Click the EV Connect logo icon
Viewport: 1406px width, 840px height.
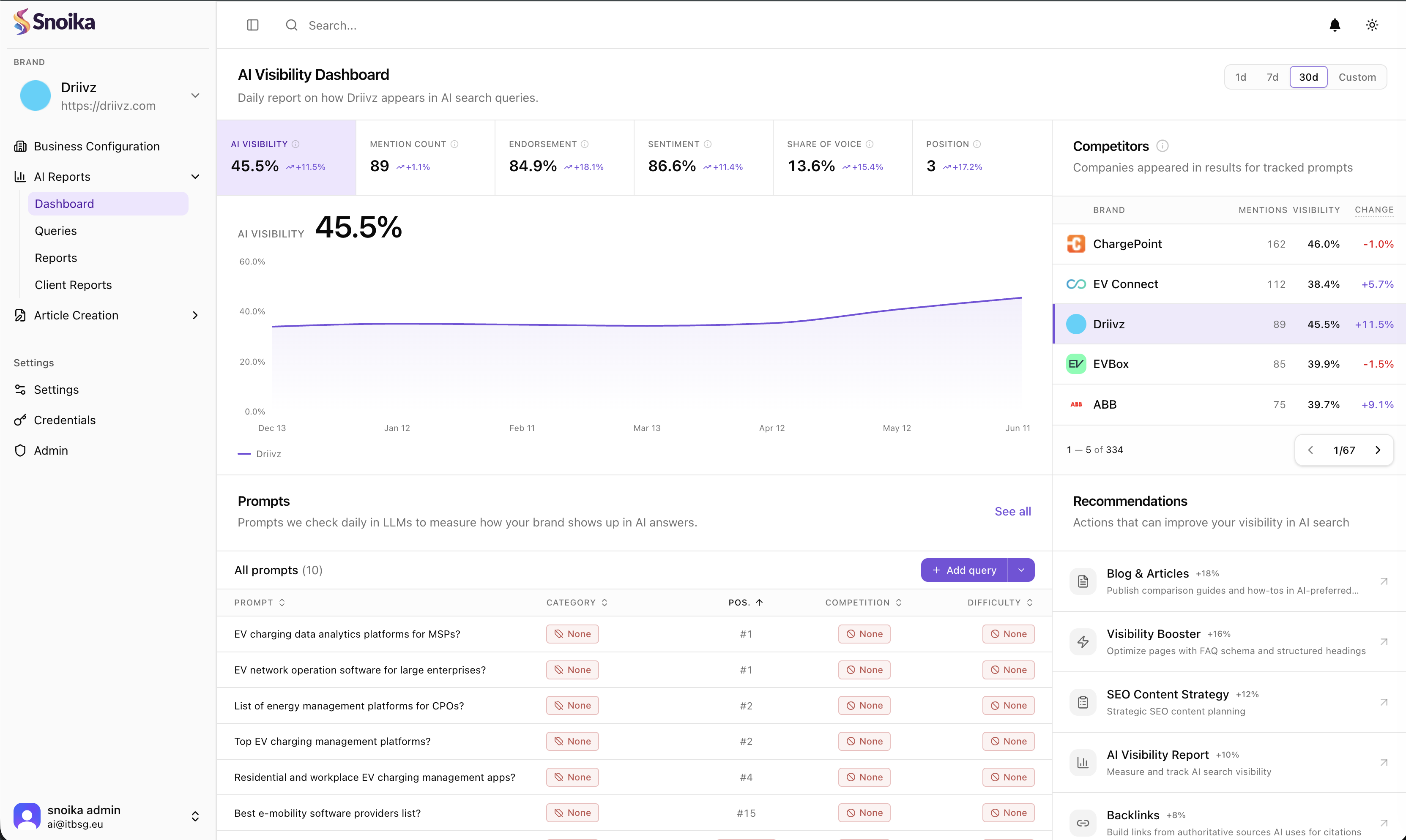coord(1076,284)
